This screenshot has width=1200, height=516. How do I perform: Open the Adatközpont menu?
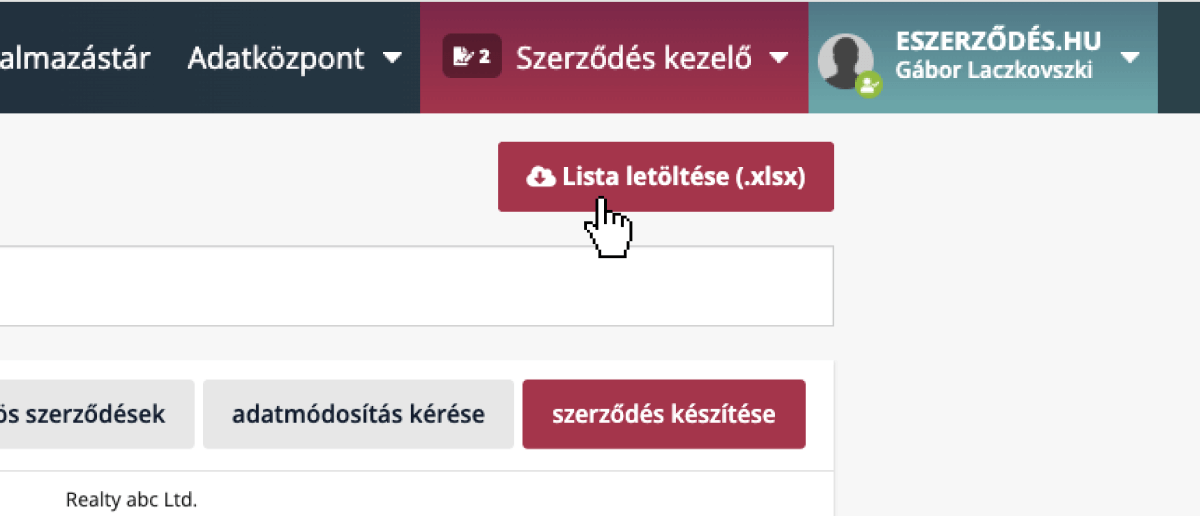tap(276, 58)
